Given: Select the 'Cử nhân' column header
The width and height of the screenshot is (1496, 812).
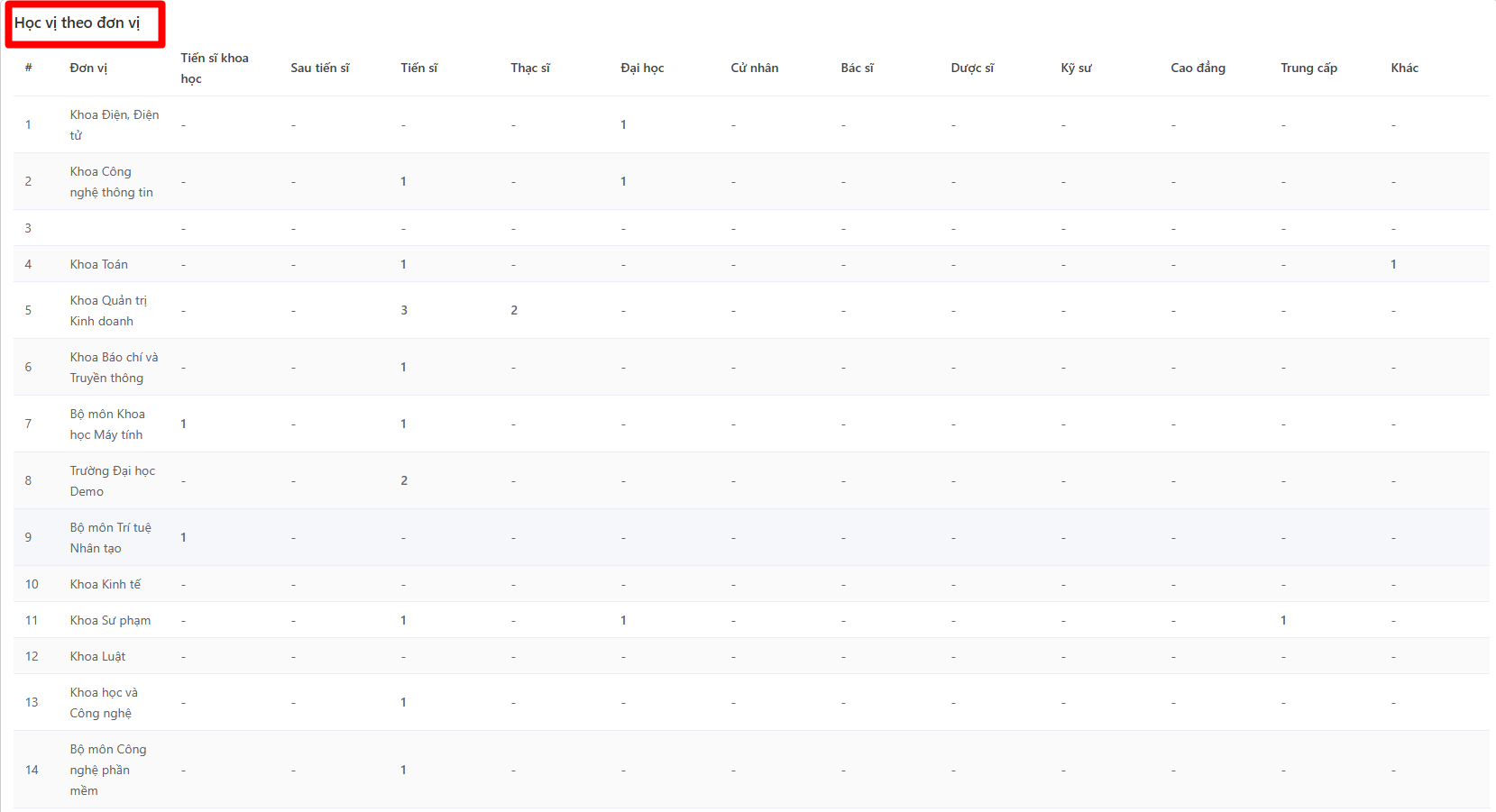Looking at the screenshot, I should click(x=754, y=68).
